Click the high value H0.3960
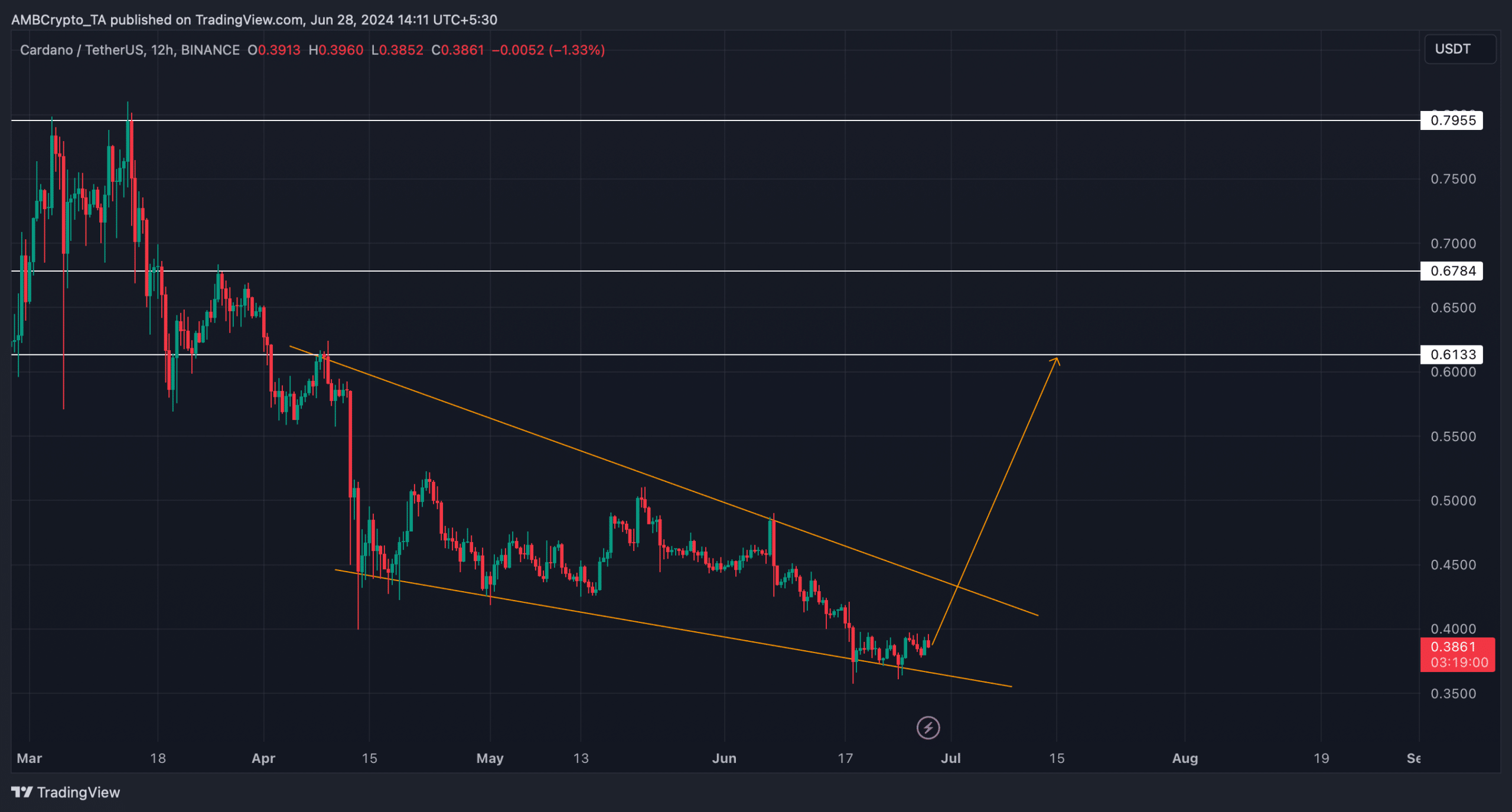This screenshot has width=1512, height=812. (336, 50)
